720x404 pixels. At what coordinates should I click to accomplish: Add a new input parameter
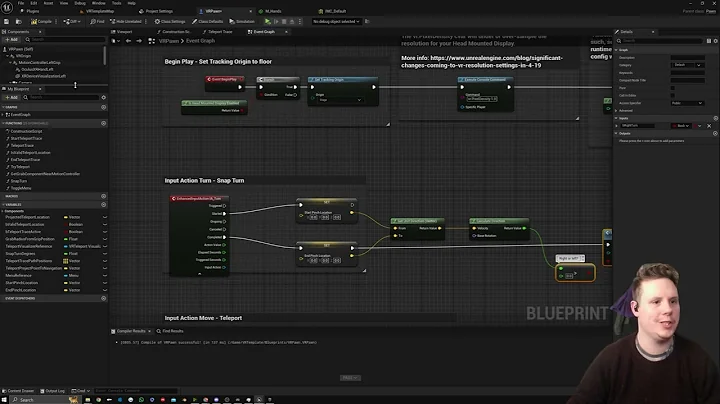tap(715, 118)
